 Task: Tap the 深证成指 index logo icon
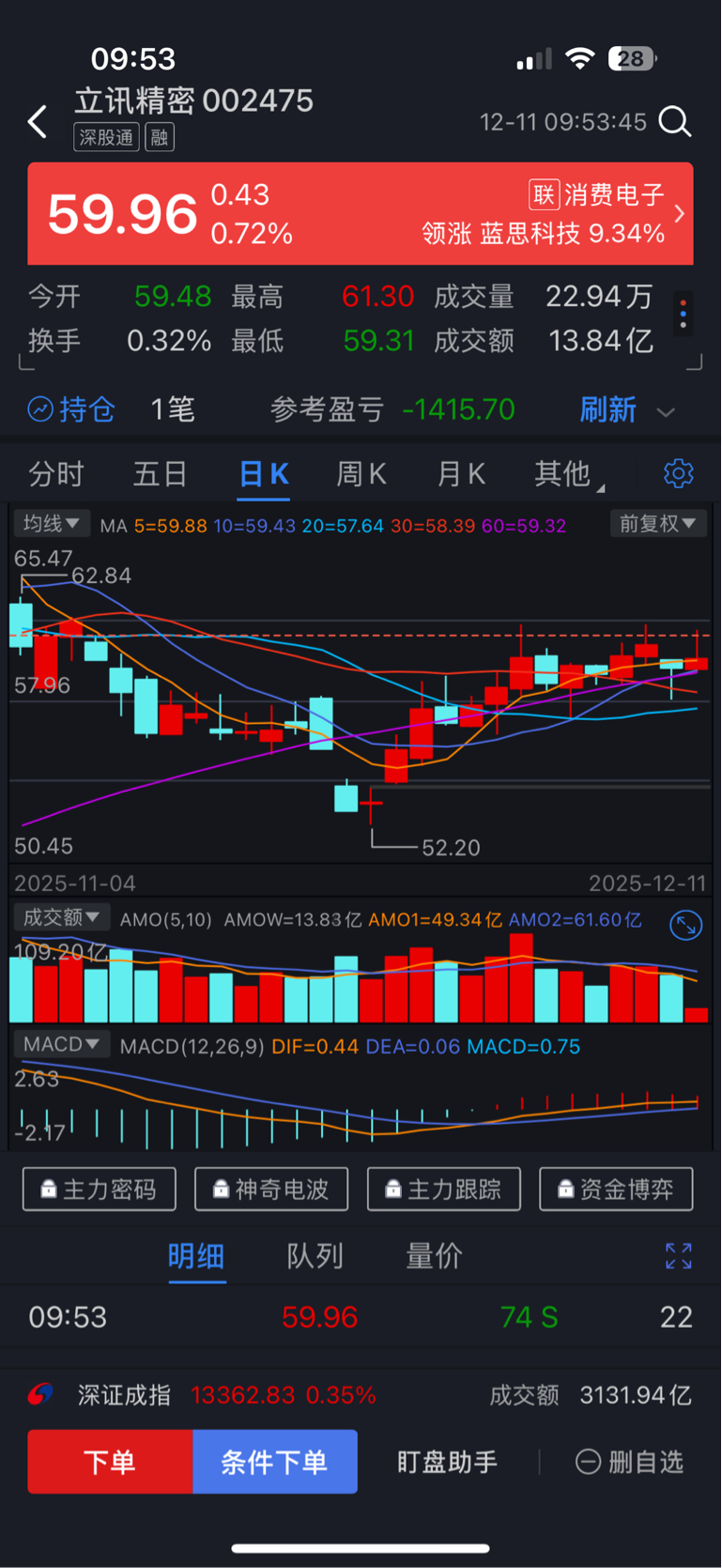pos(40,1394)
